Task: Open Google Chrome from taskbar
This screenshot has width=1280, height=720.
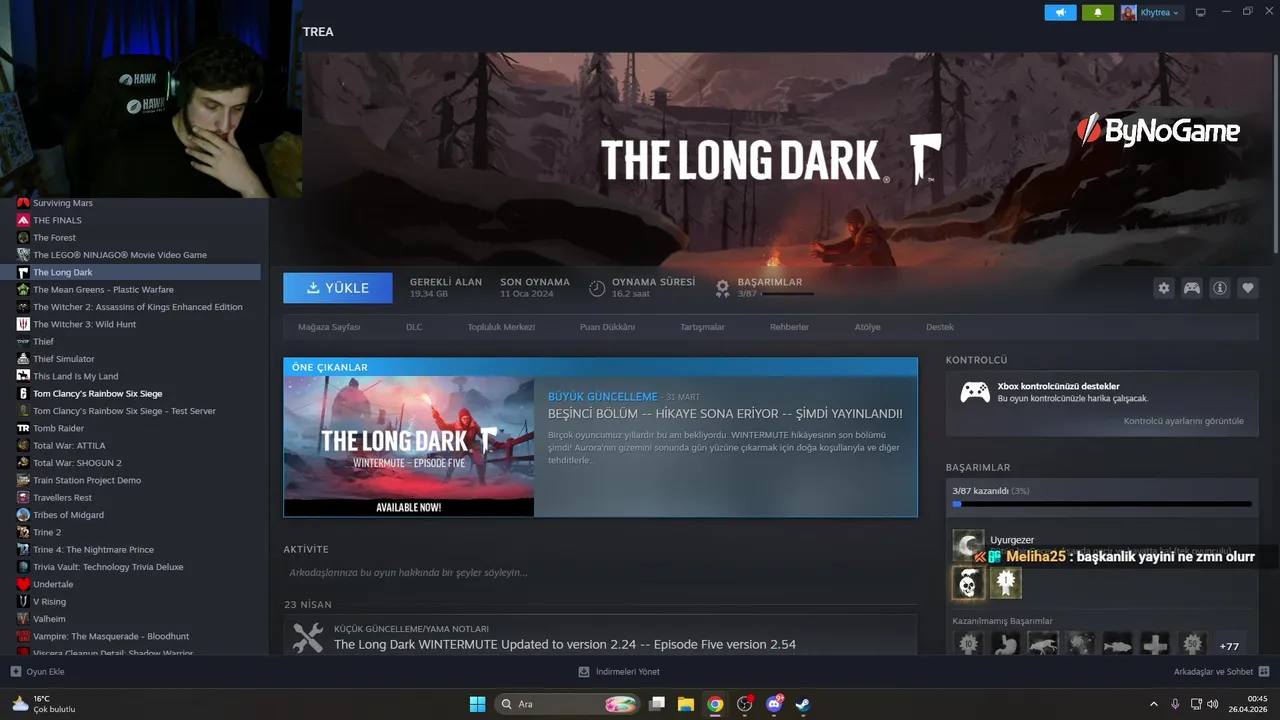Action: (715, 704)
